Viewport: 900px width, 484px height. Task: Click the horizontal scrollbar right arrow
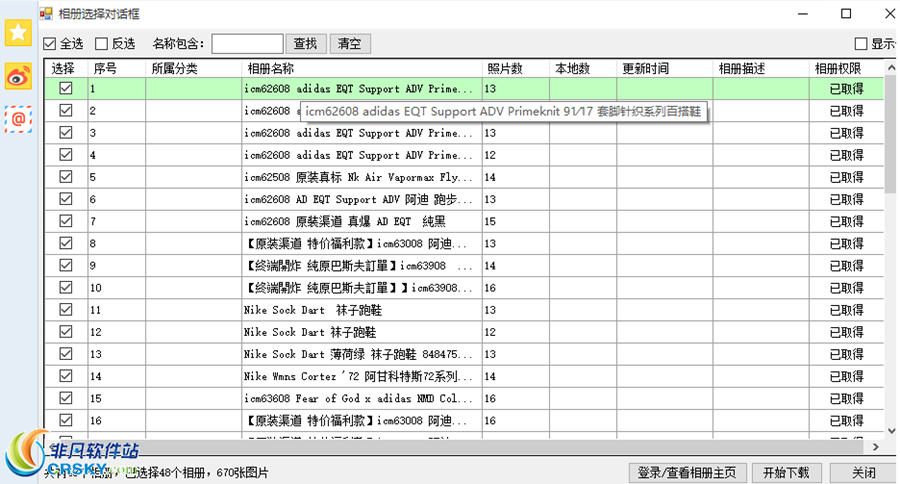tap(876, 446)
